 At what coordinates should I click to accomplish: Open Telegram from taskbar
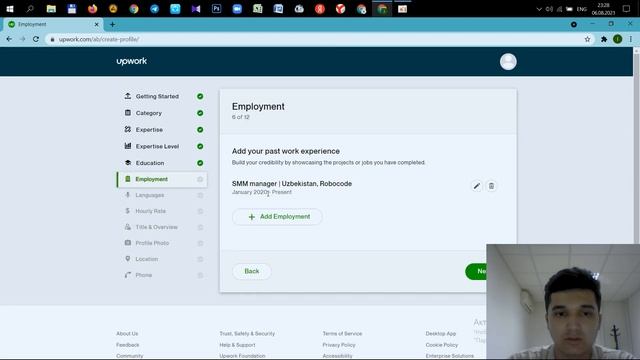pos(154,9)
